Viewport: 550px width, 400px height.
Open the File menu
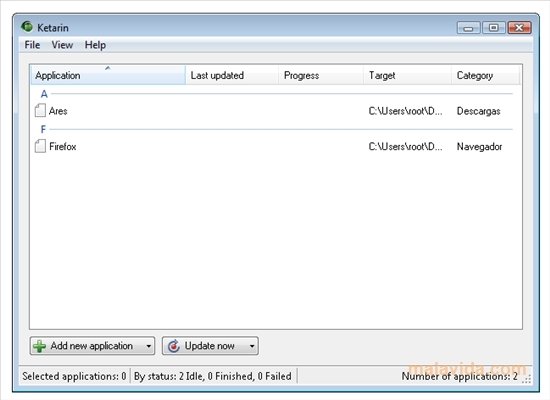32,45
